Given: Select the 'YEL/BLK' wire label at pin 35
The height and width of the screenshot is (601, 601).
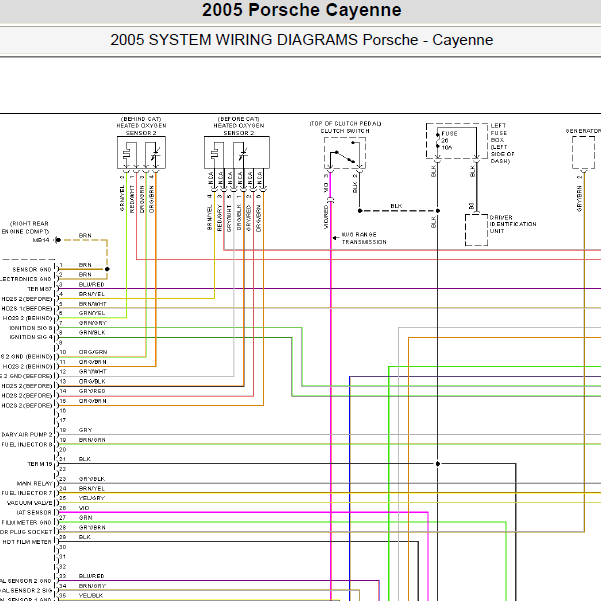Looking at the screenshot, I should click(x=90, y=596).
